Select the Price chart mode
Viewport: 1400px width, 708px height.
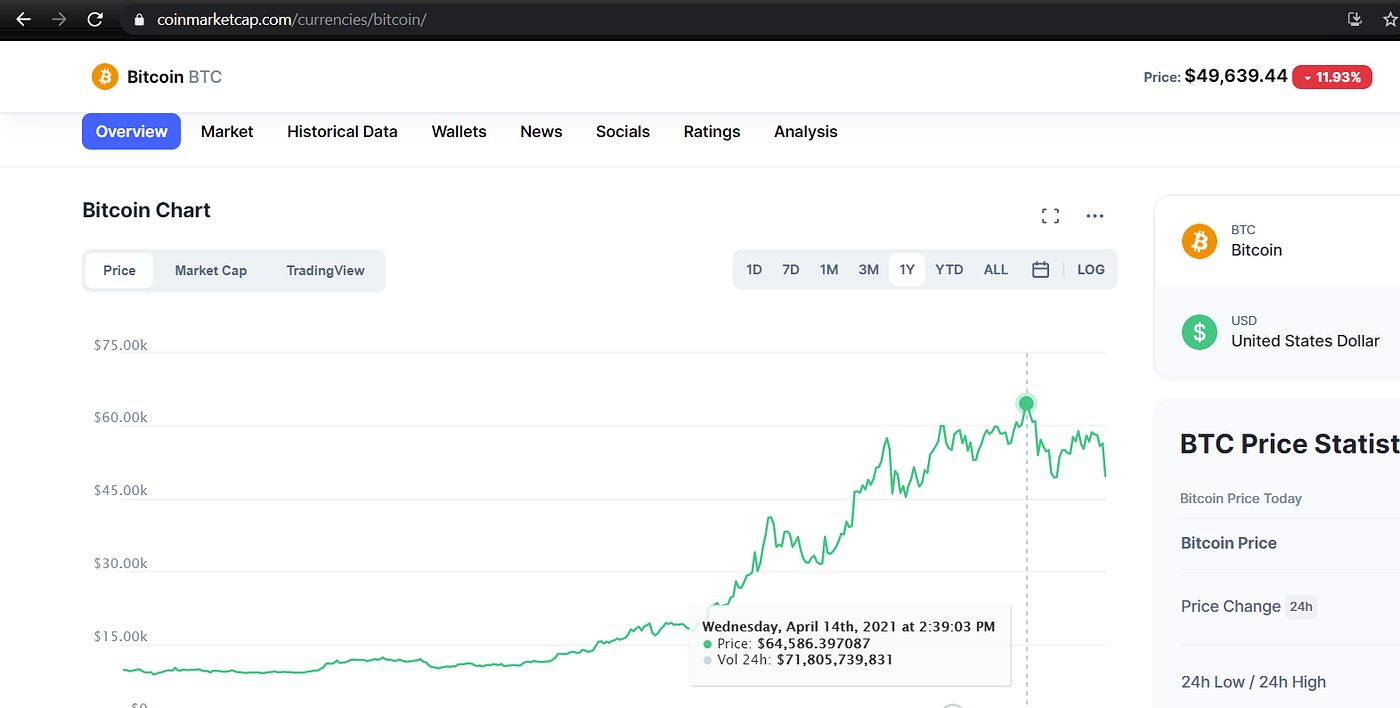tap(119, 270)
